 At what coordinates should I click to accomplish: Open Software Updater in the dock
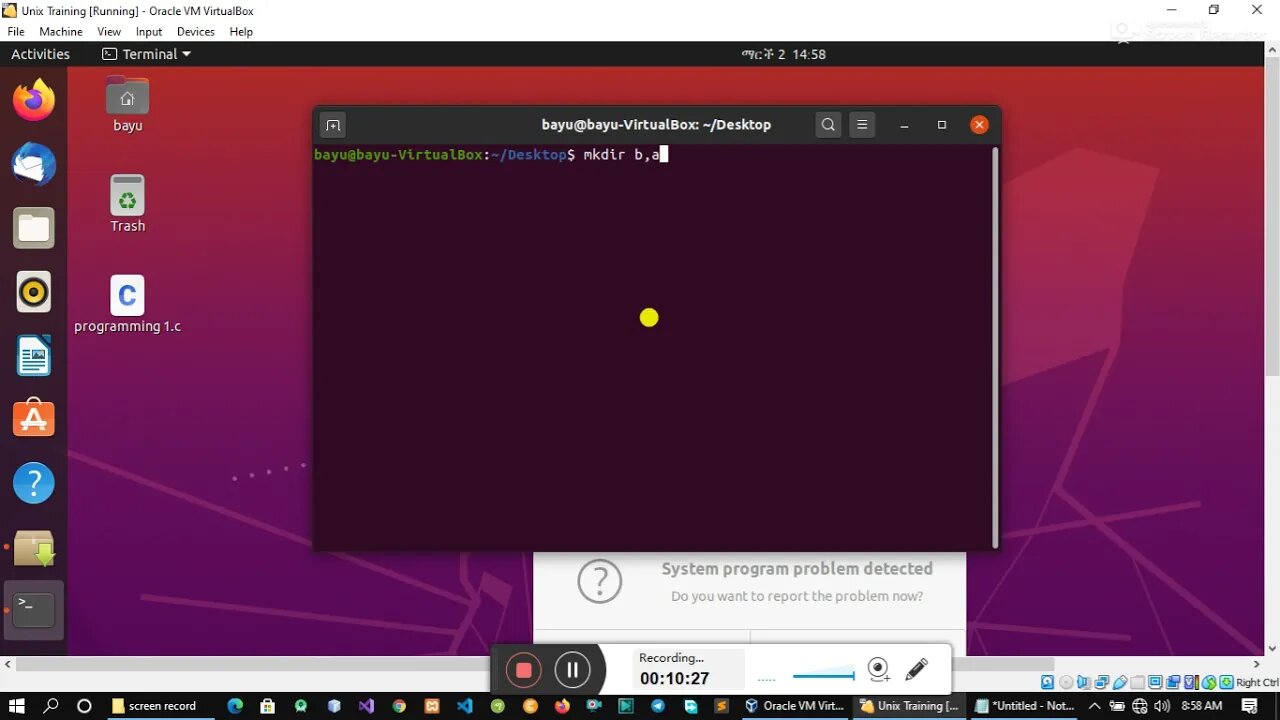34,547
